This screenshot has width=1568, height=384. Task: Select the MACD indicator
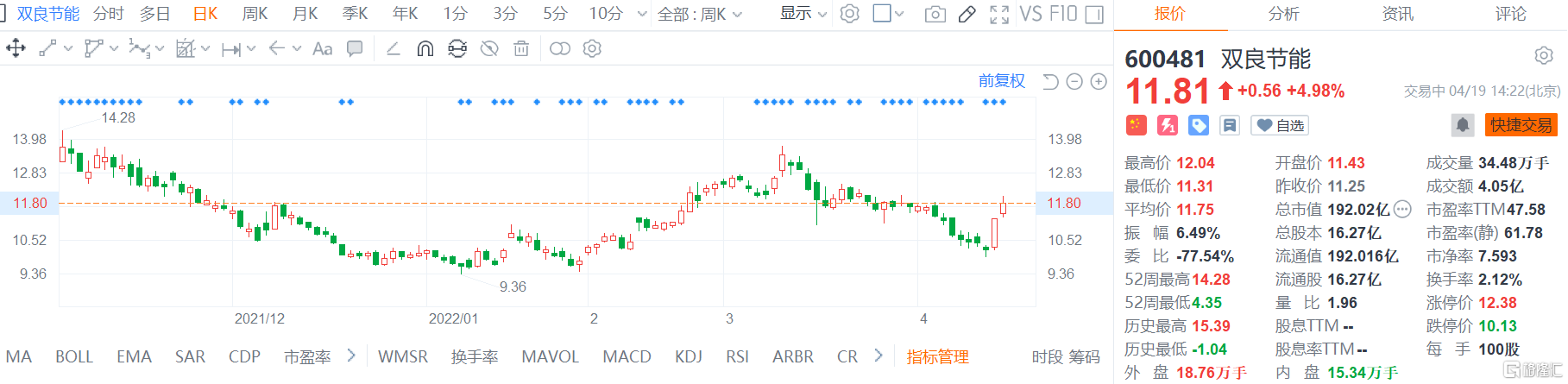coord(627,356)
